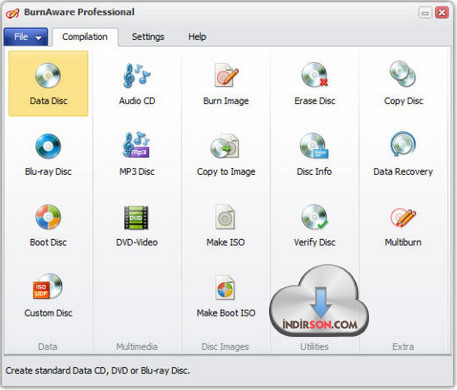Open the File dropdown menu
The height and width of the screenshot is (390, 457).
[26, 37]
